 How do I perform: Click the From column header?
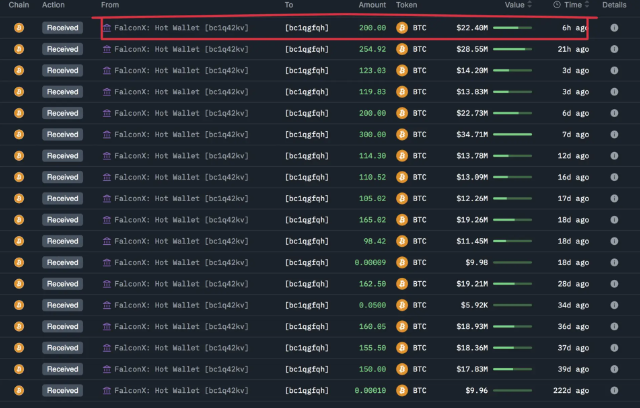point(110,6)
